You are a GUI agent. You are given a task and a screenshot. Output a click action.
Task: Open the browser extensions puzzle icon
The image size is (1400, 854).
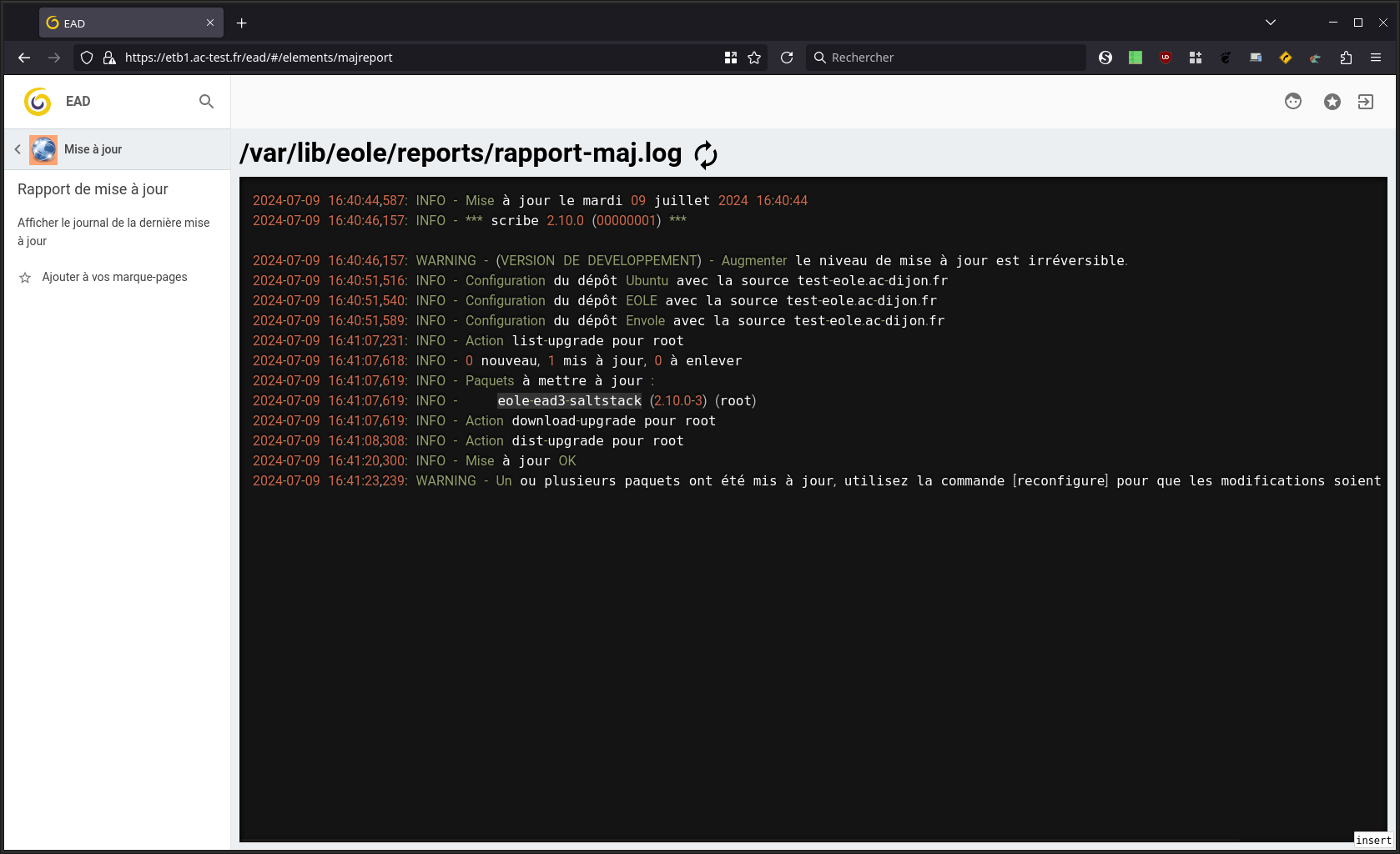pos(1346,58)
